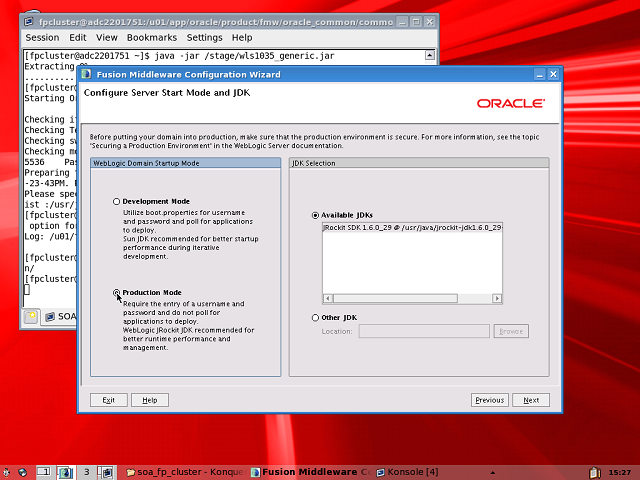Maximize the Konsole window
This screenshot has width=640, height=480.
point(416,22)
